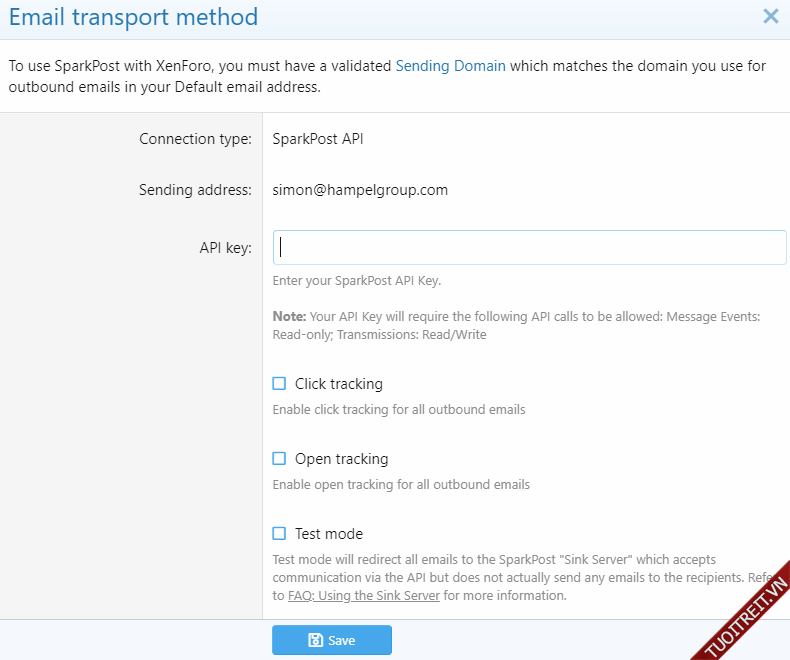Click the sending address simon@hampelgroup.com
Viewport: 790px width, 660px height.
360,190
